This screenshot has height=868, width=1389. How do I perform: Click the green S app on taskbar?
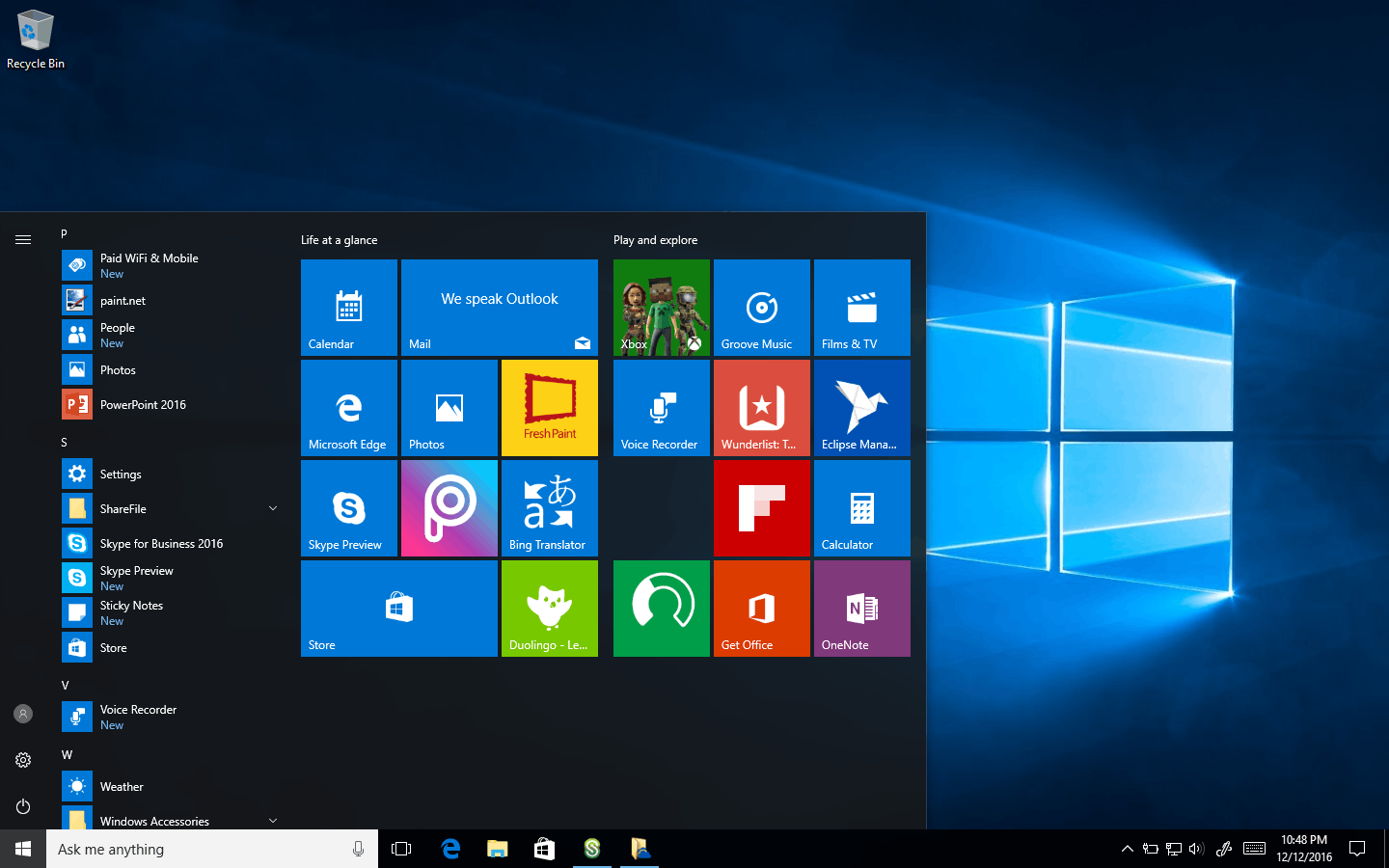(592, 849)
